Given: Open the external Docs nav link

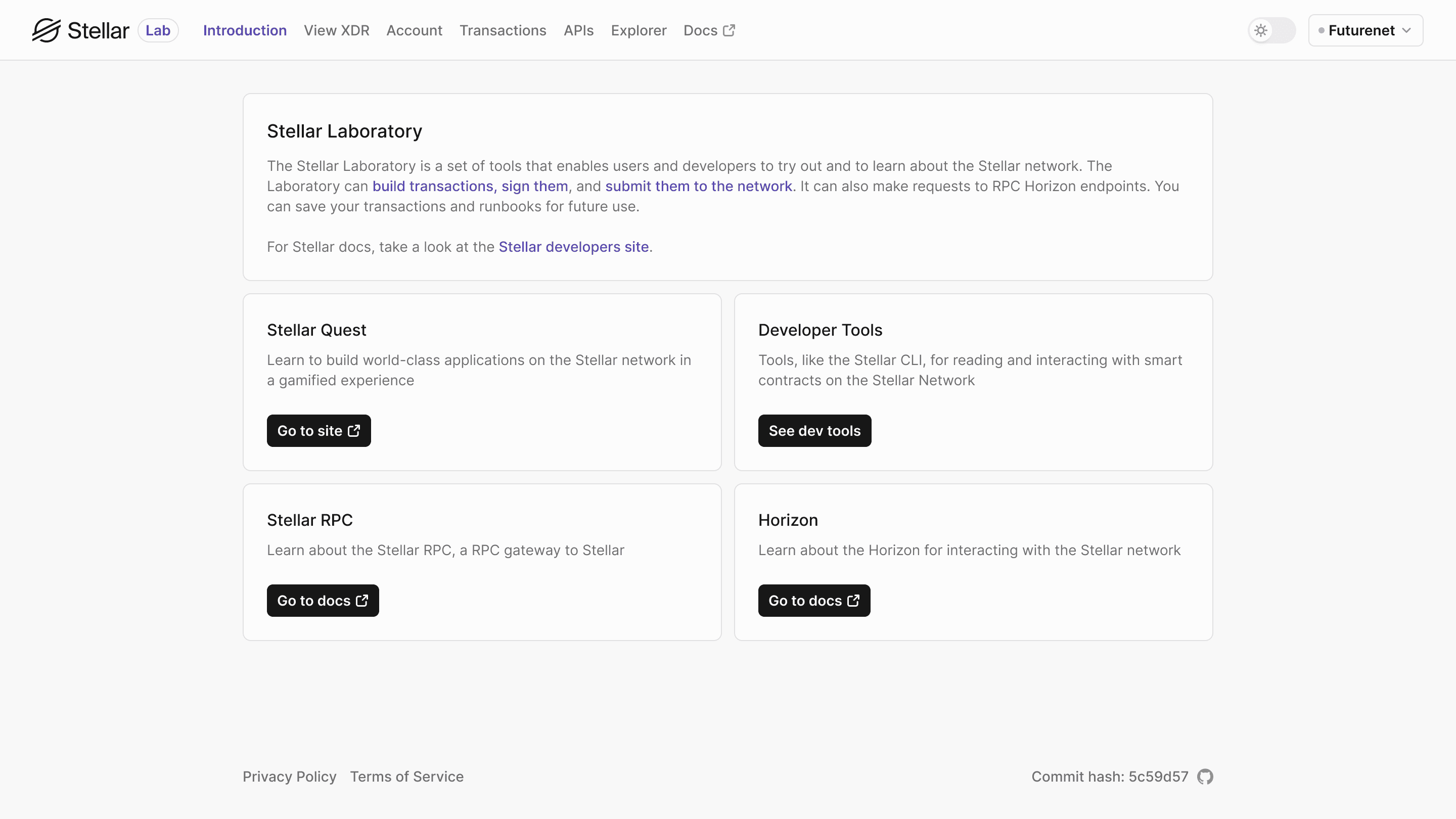Looking at the screenshot, I should pyautogui.click(x=709, y=30).
